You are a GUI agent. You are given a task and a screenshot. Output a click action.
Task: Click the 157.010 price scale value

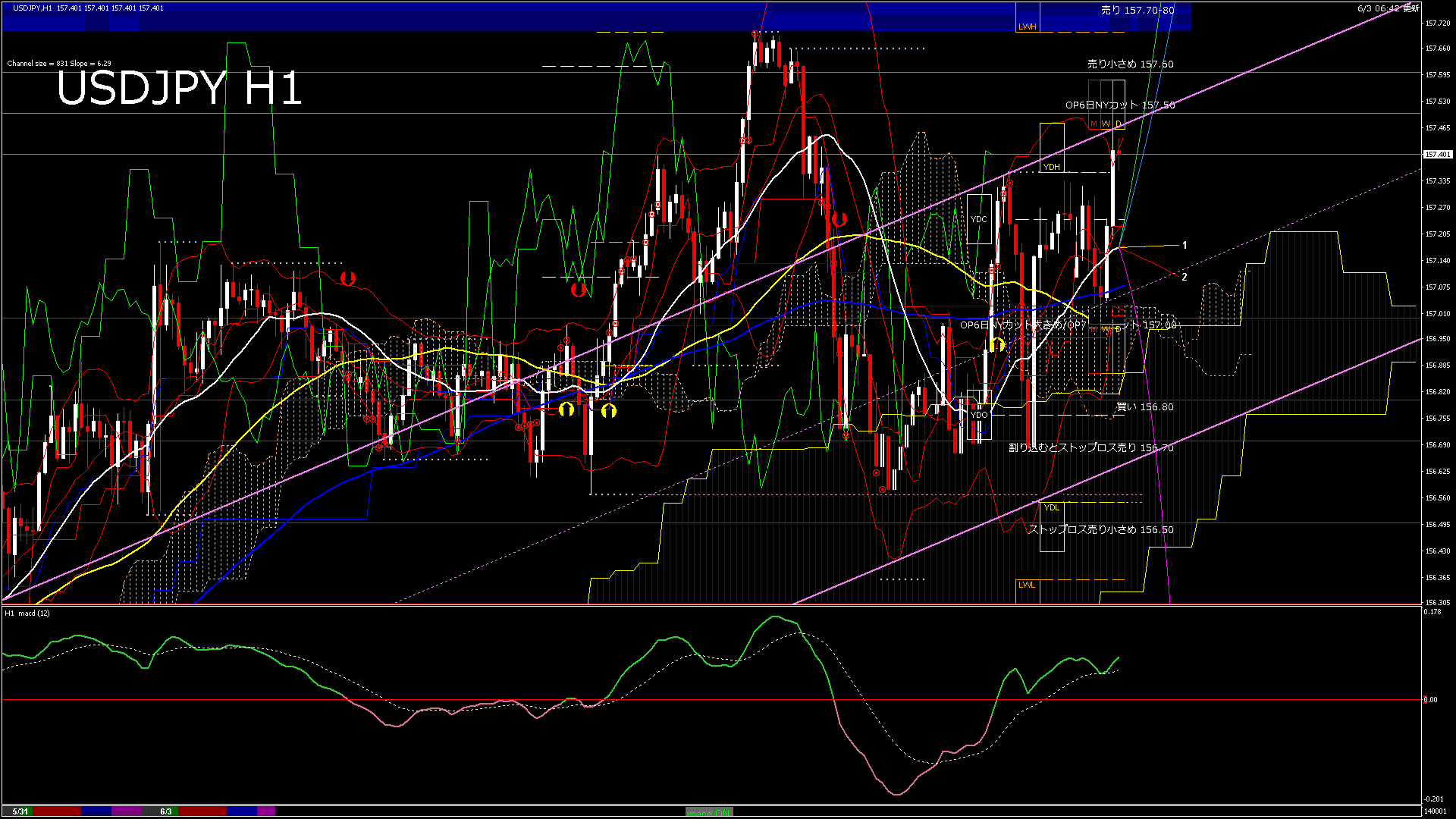coord(1438,313)
